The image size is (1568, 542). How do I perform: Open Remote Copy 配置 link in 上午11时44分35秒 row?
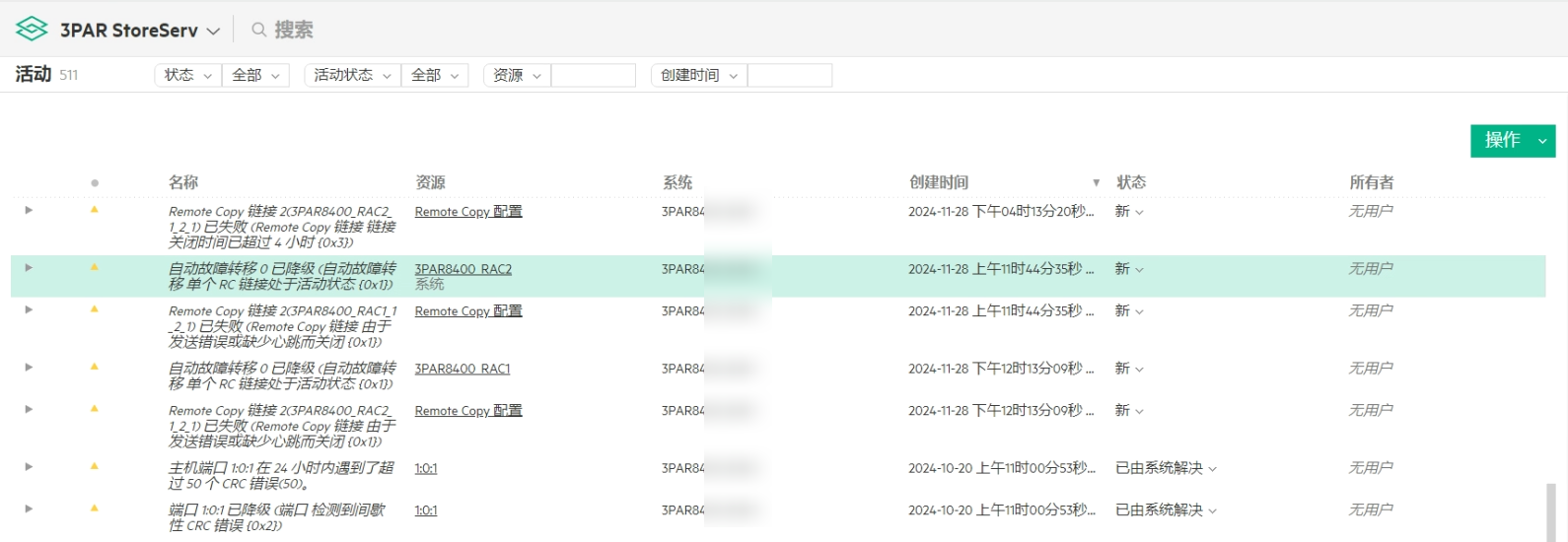[x=468, y=311]
